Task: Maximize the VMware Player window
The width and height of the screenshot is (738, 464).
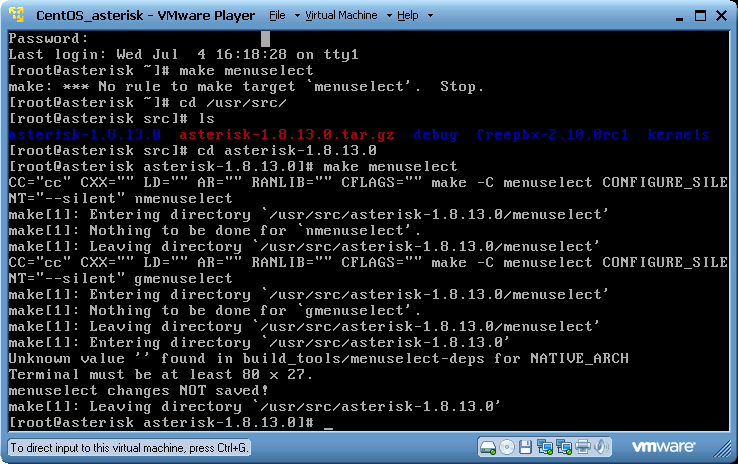Action: [696, 15]
